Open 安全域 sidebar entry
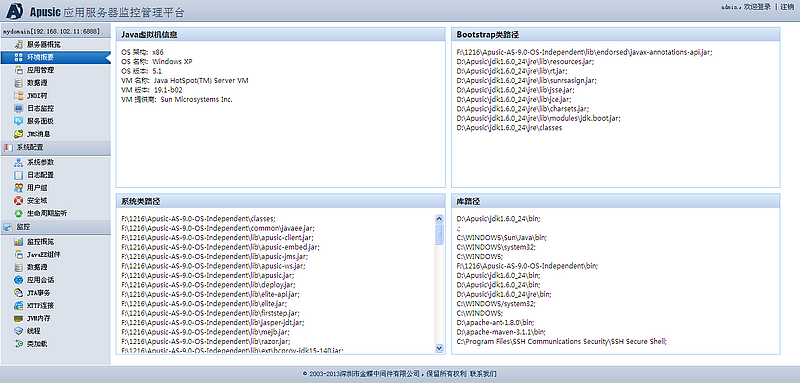800x383 pixels. 37,200
